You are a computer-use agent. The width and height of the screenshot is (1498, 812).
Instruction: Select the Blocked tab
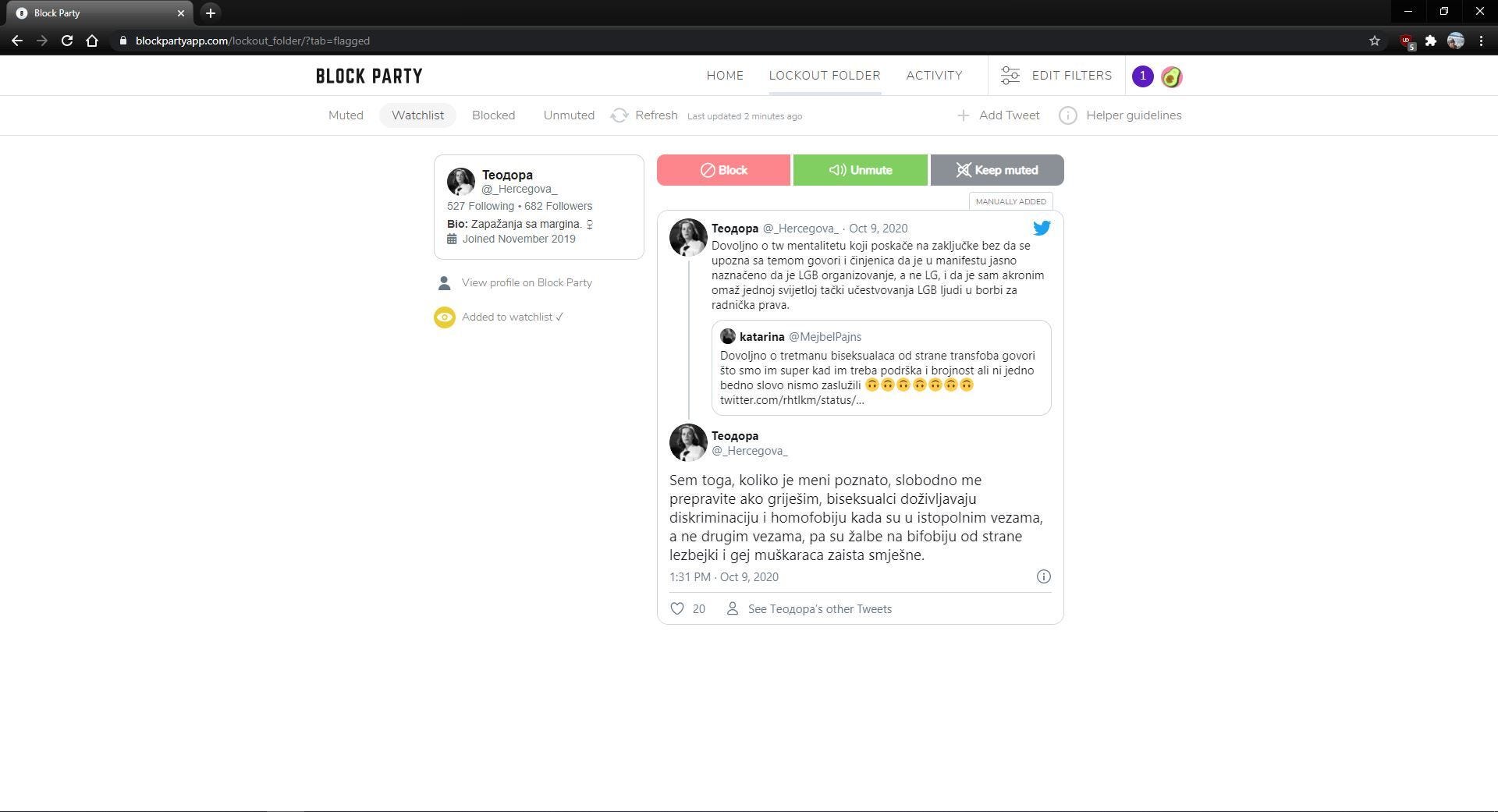coord(493,115)
